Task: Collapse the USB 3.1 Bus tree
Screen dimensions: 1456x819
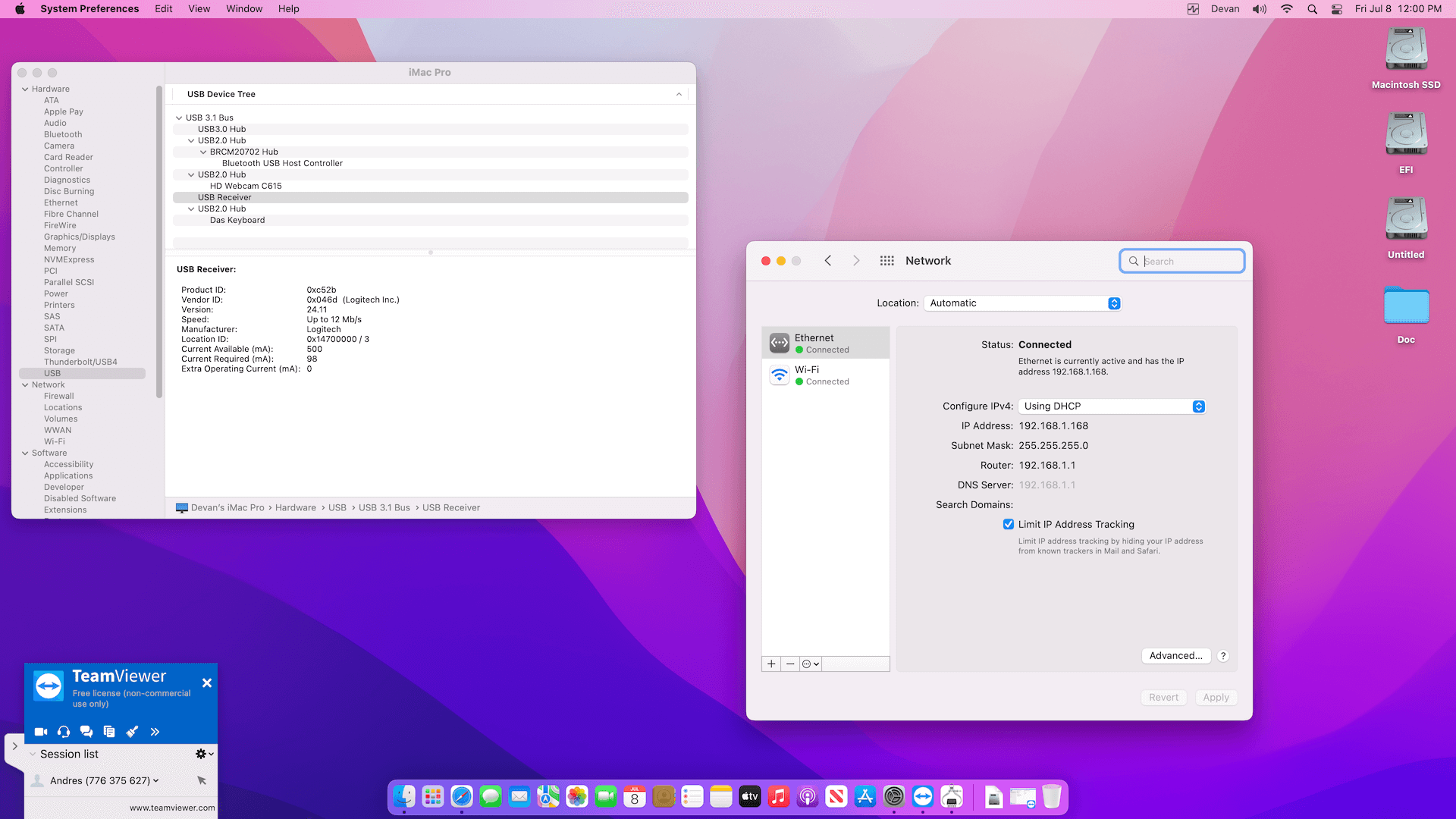Action: pos(179,118)
